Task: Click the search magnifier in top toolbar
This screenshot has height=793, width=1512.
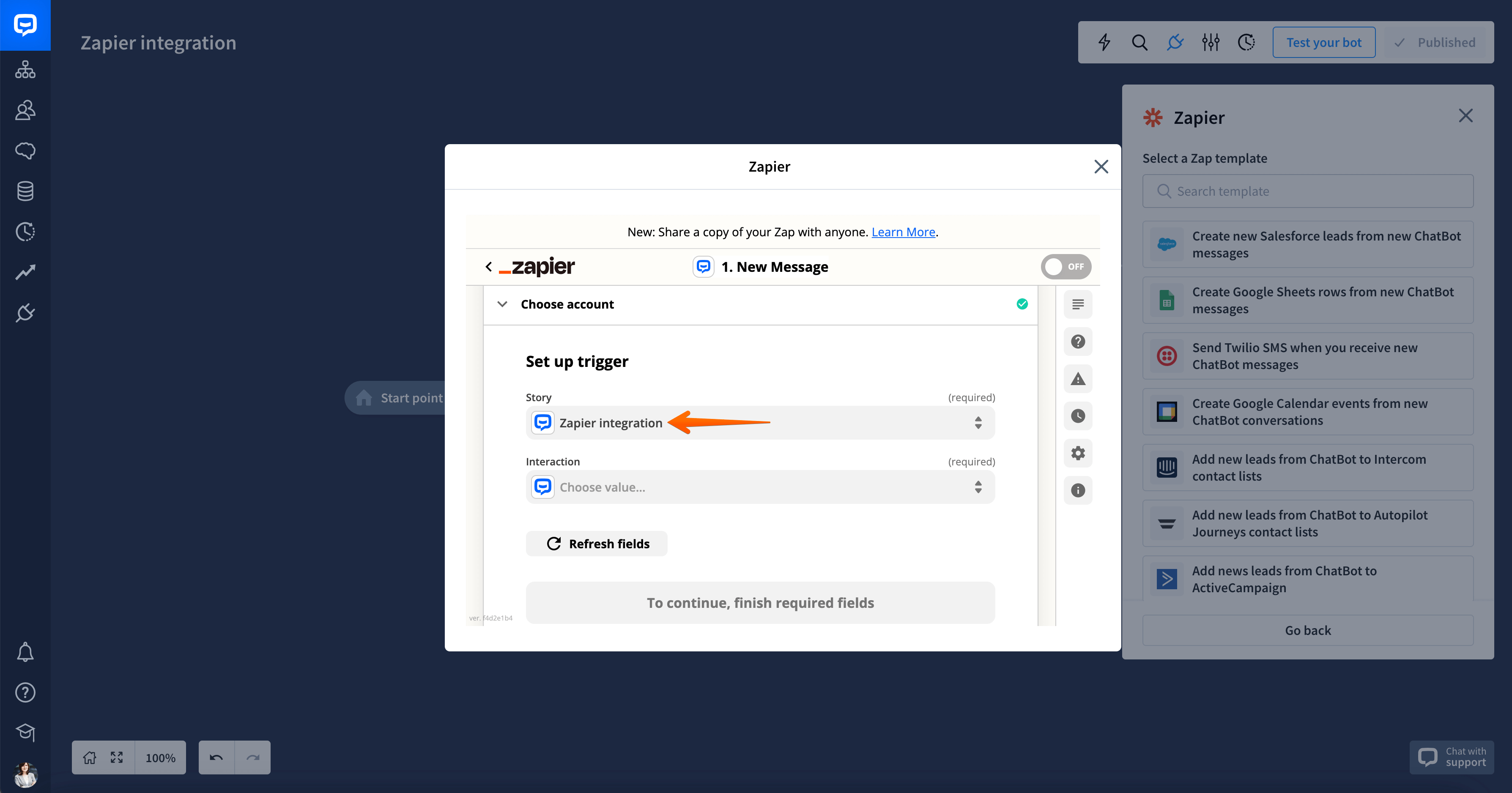Action: click(x=1139, y=42)
